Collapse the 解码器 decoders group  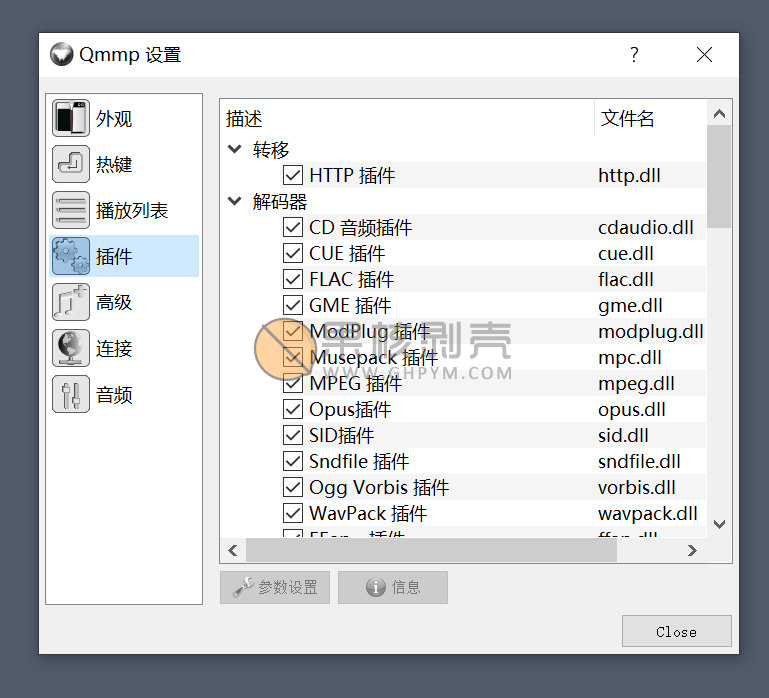235,202
